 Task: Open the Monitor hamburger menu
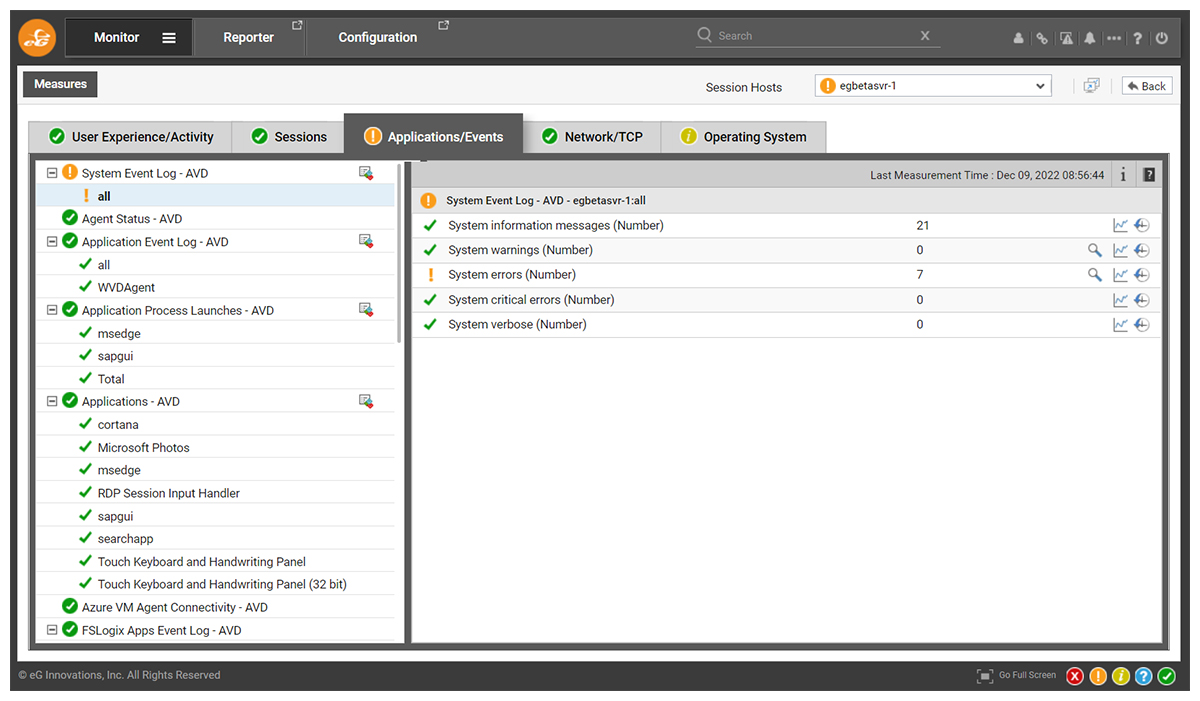169,38
